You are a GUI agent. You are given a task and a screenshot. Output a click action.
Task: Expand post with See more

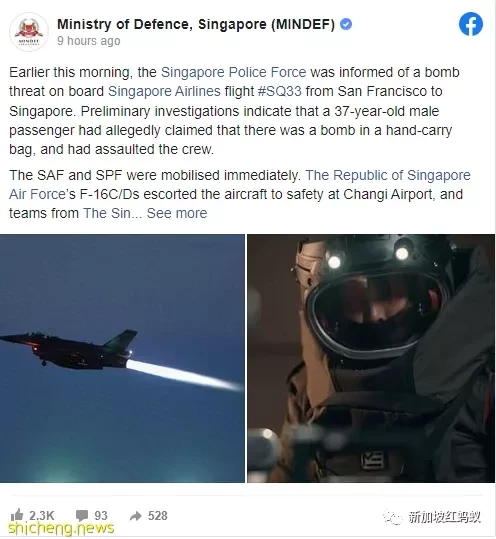coord(177,213)
